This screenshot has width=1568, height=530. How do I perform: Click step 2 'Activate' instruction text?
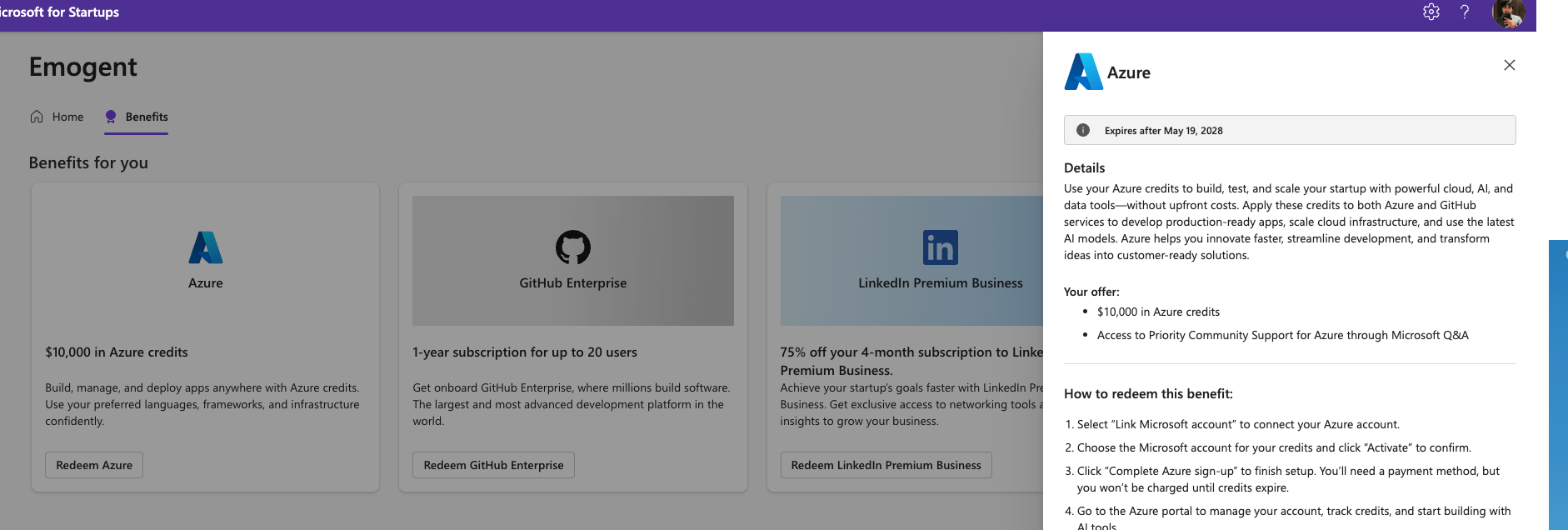click(1274, 447)
